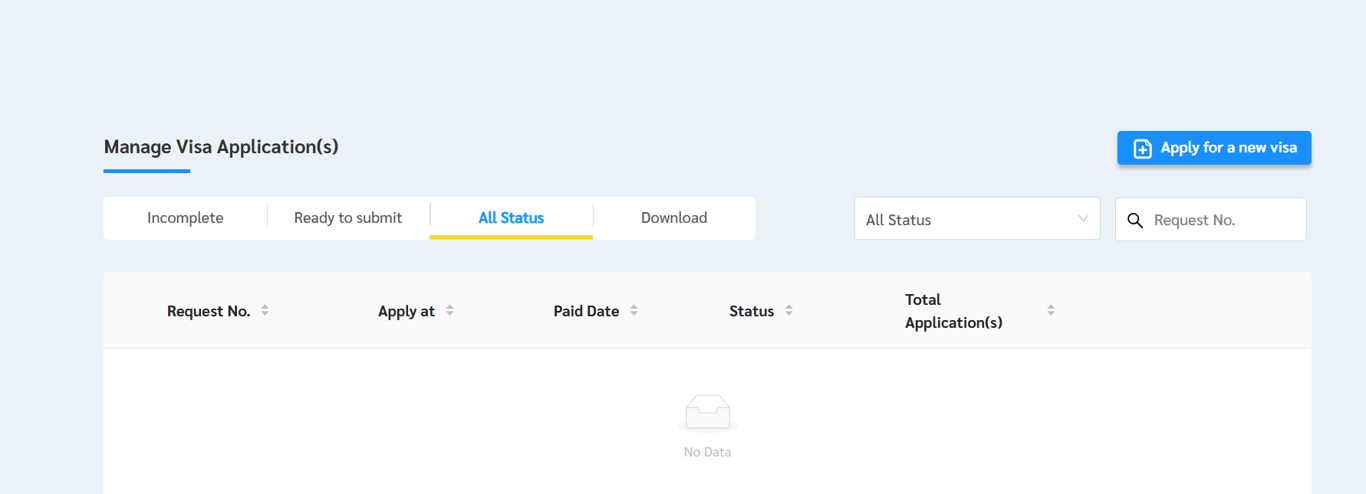Click the Status column header label
Viewport: 1366px width, 494px height.
(x=751, y=311)
